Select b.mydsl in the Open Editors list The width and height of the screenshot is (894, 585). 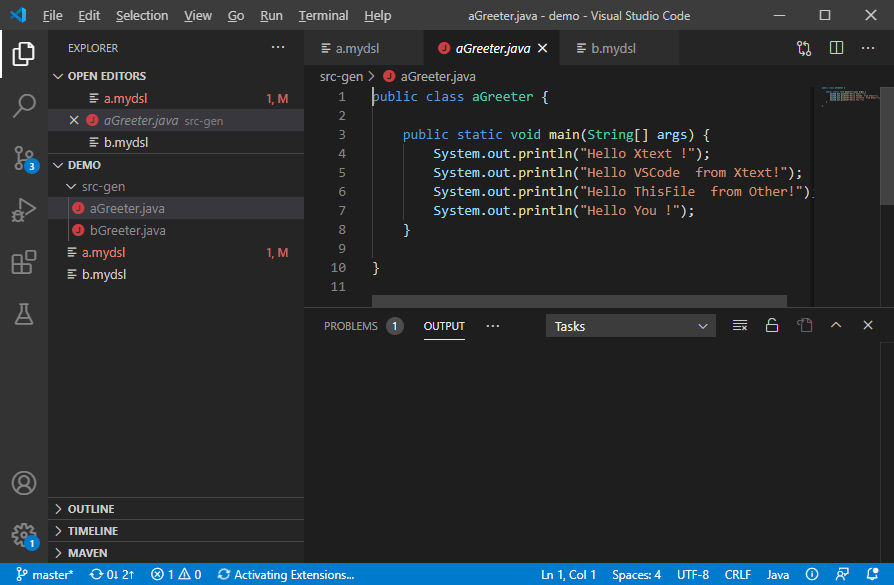[x=176, y=143]
